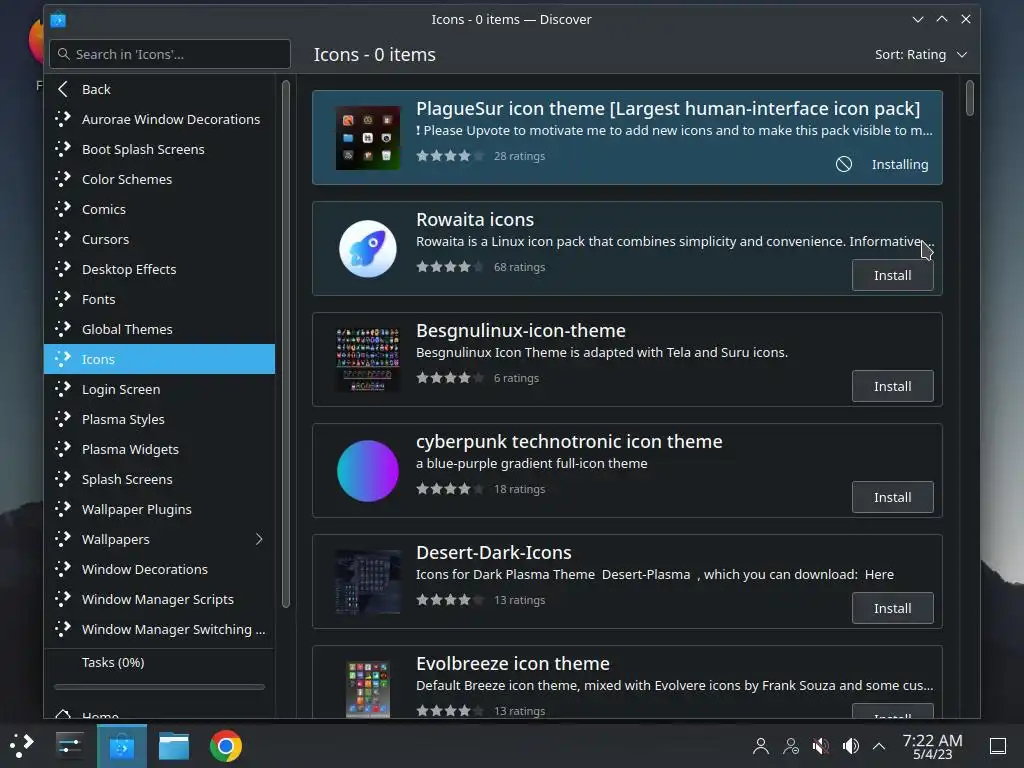1024x768 pixels.
Task: Click the Show Desktop icon in the taskbar
Action: click(x=998, y=746)
